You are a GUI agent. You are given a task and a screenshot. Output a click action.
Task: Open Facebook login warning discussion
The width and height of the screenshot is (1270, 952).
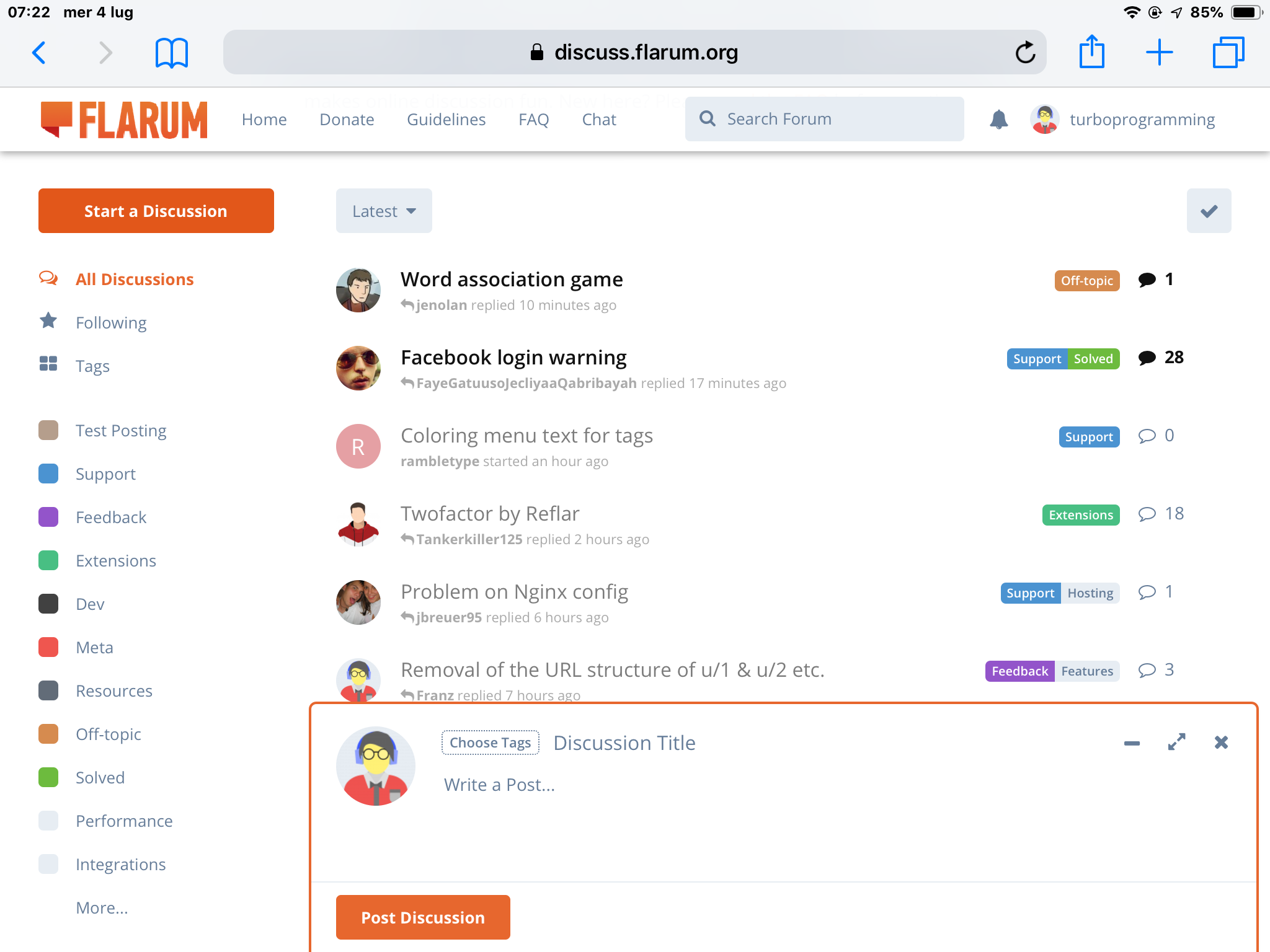(x=513, y=358)
